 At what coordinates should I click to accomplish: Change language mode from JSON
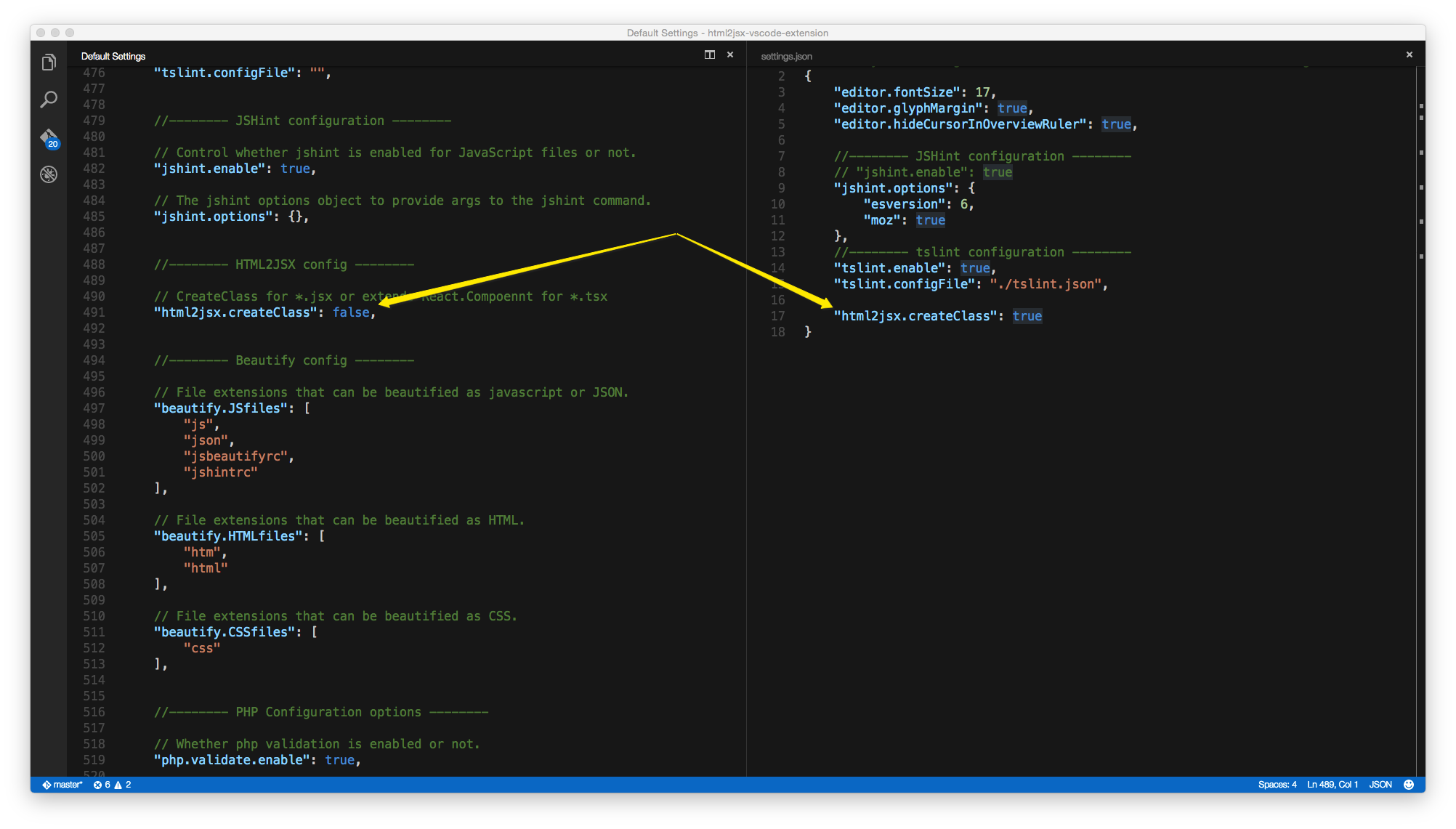[1380, 785]
